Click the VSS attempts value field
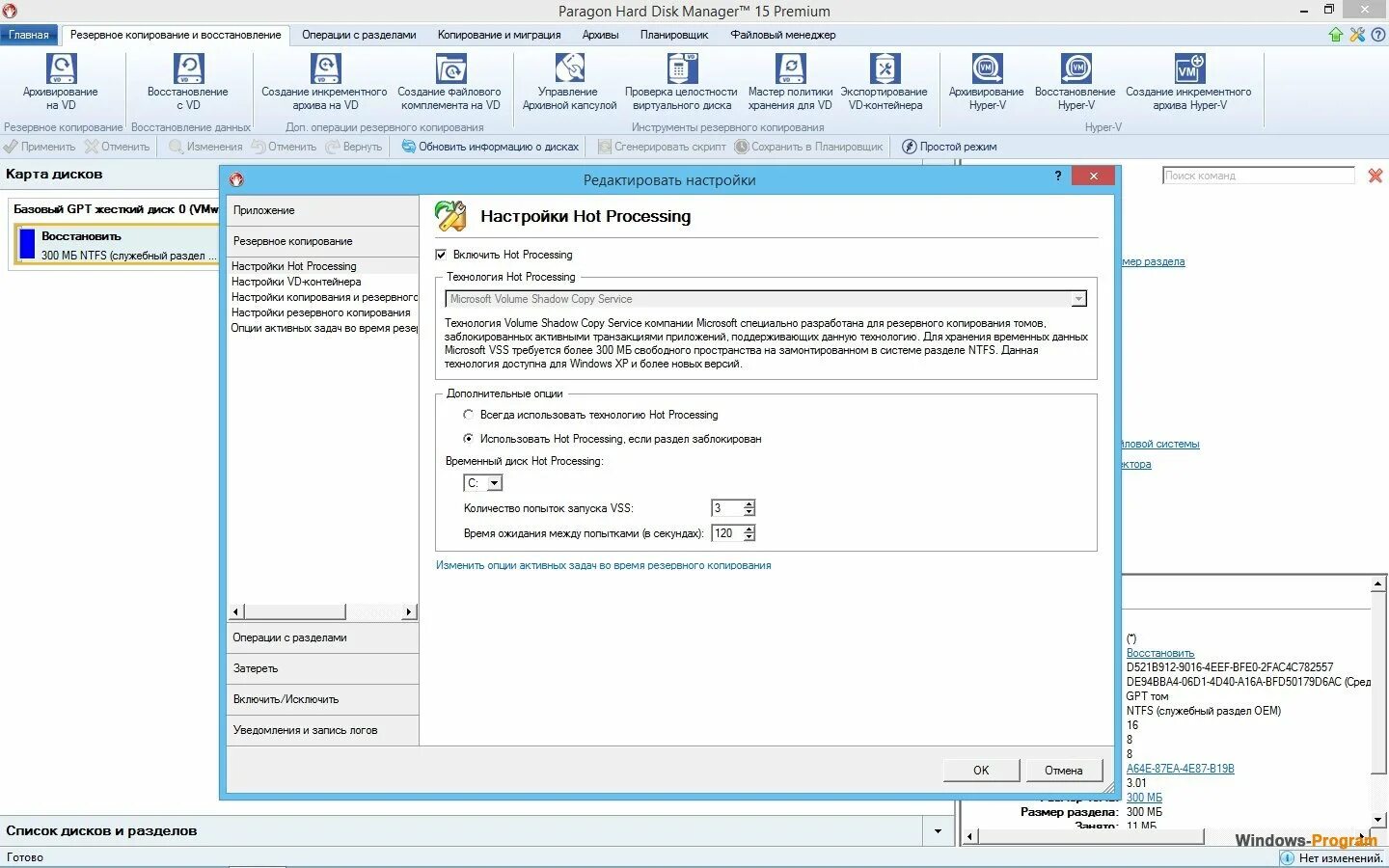The image size is (1389, 868). [726, 508]
